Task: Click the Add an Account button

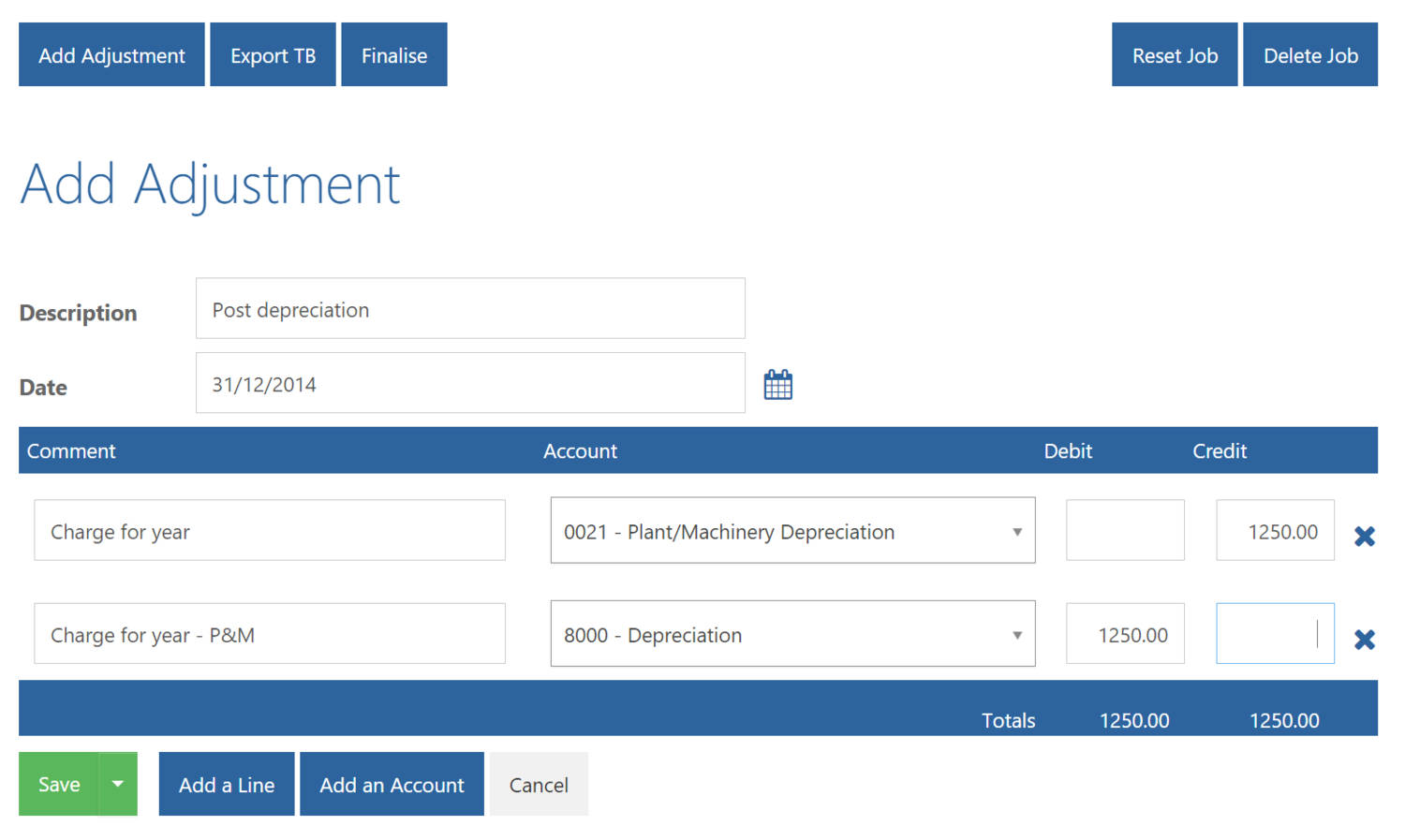Action: [x=392, y=784]
